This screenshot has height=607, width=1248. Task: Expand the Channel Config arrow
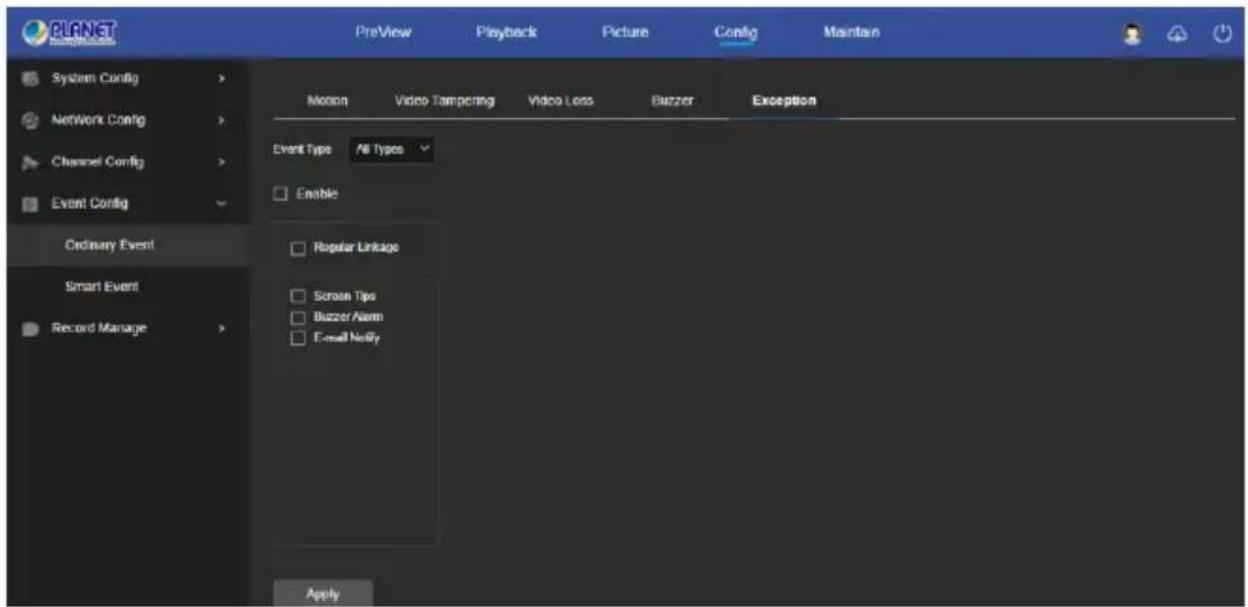222,162
